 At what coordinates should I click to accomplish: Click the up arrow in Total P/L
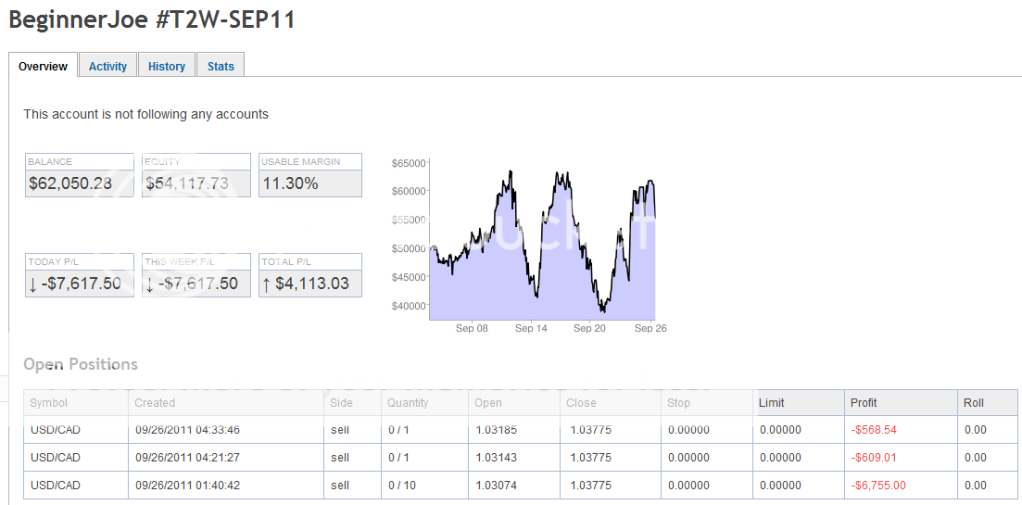click(266, 284)
